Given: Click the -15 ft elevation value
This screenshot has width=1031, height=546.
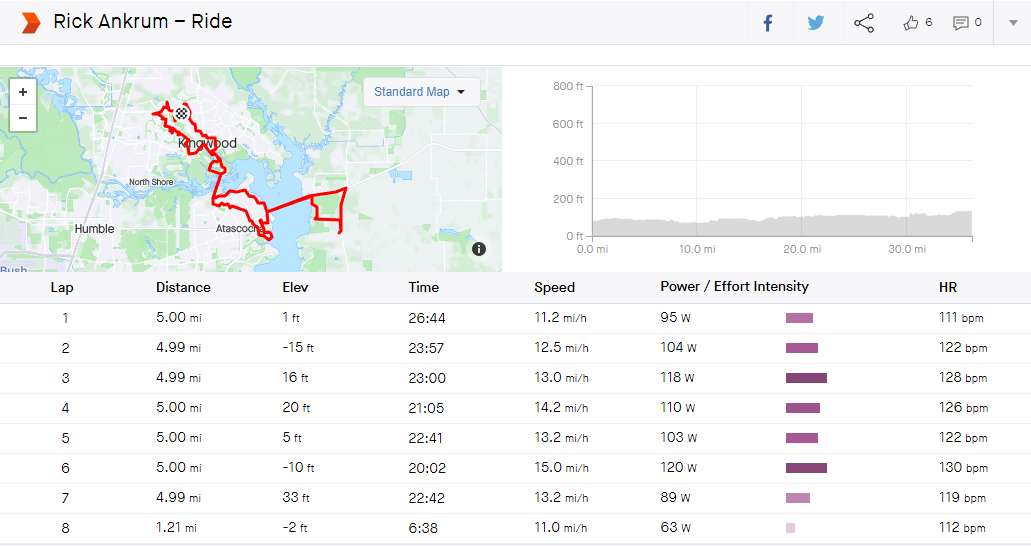Looking at the screenshot, I should (x=298, y=347).
